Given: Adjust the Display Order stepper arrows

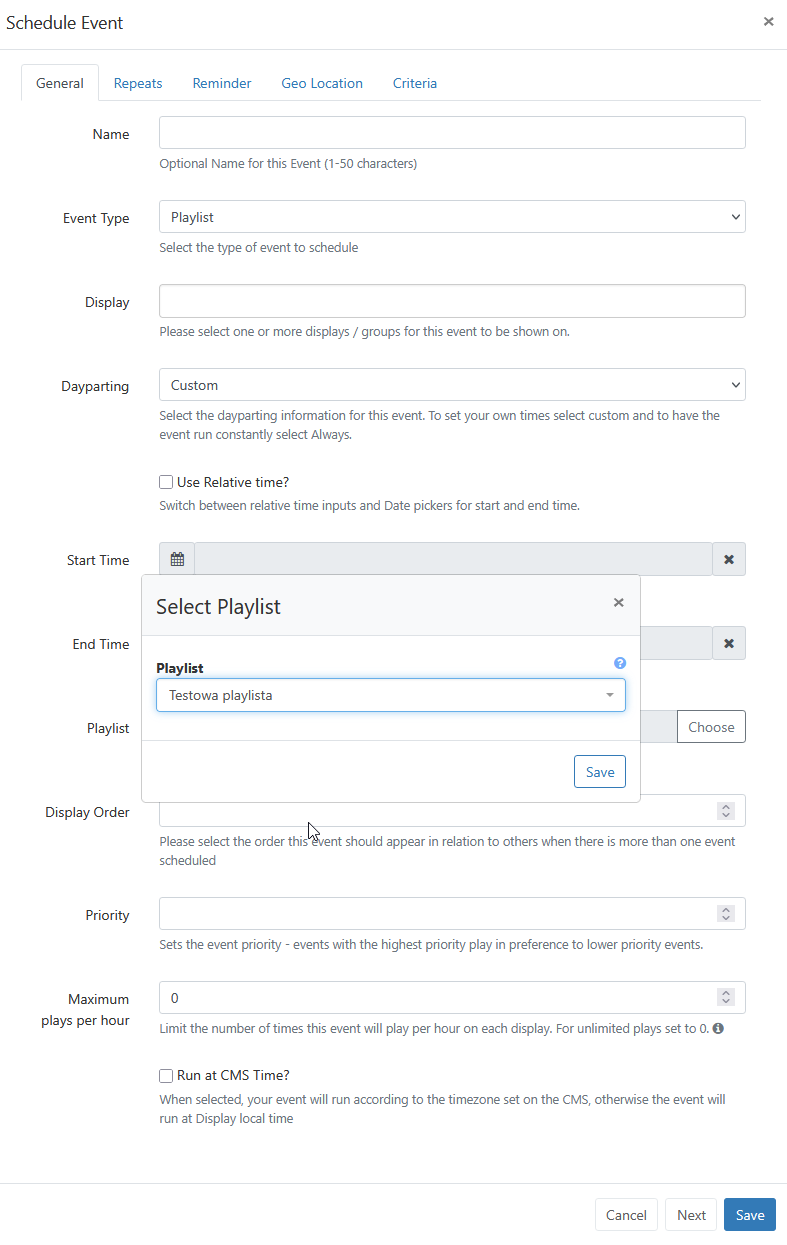Looking at the screenshot, I should click(726, 811).
